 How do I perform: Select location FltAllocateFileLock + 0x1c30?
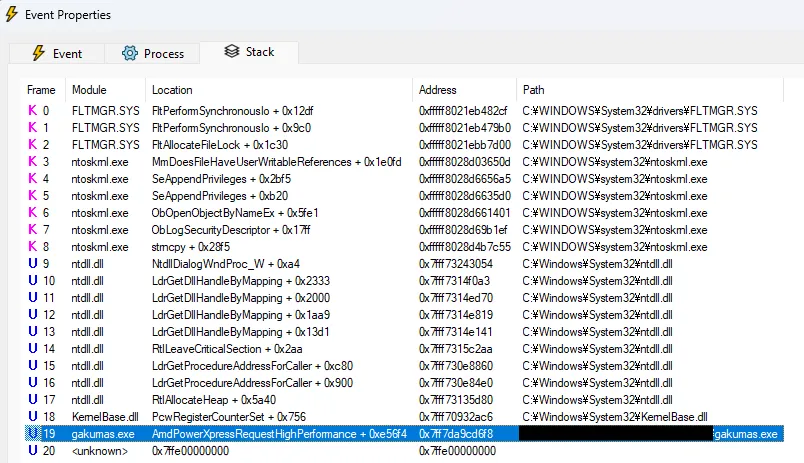pos(220,145)
